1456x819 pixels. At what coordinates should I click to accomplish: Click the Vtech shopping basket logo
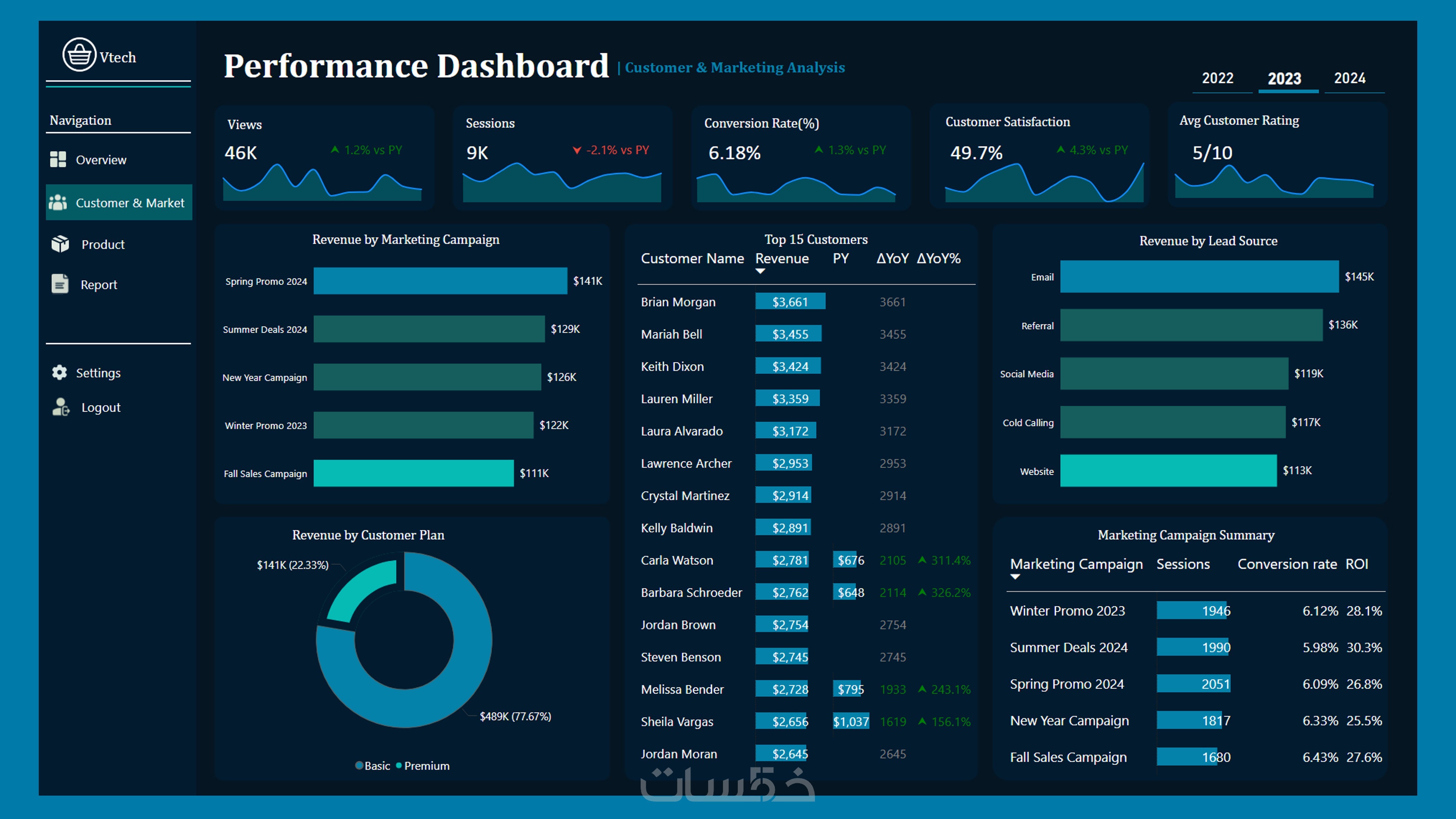pyautogui.click(x=79, y=55)
